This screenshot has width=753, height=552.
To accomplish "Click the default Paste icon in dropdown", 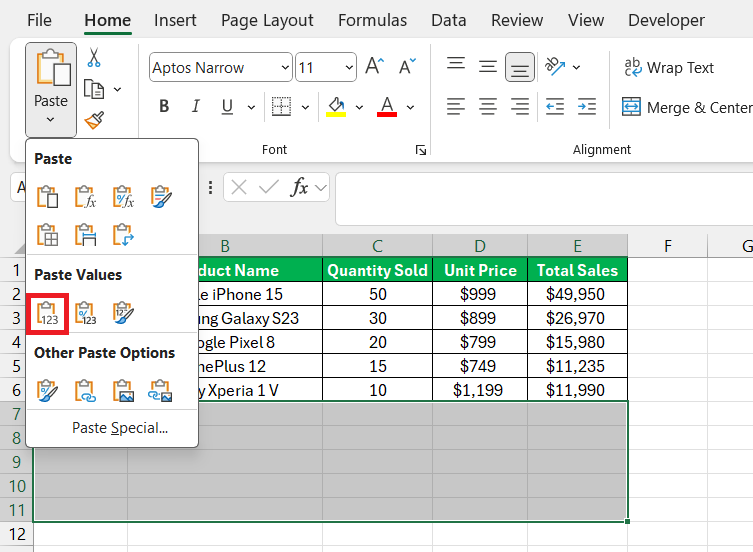I will pos(48,197).
